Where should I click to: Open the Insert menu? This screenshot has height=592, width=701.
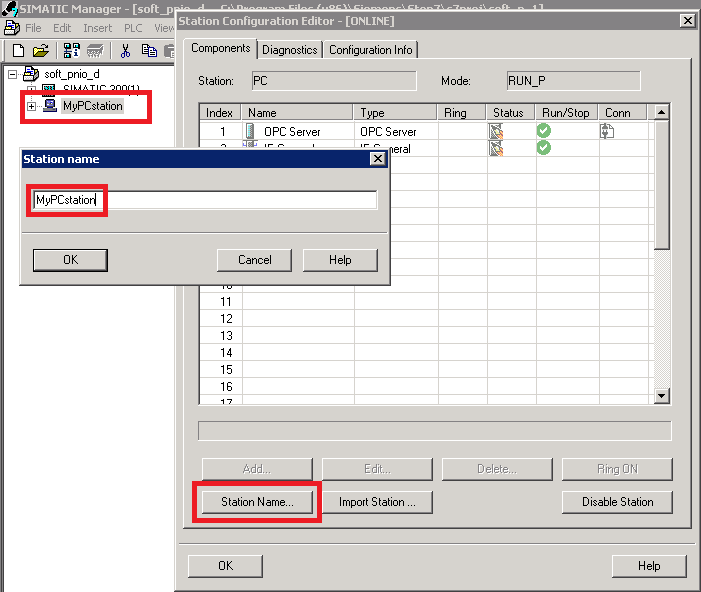click(x=97, y=28)
